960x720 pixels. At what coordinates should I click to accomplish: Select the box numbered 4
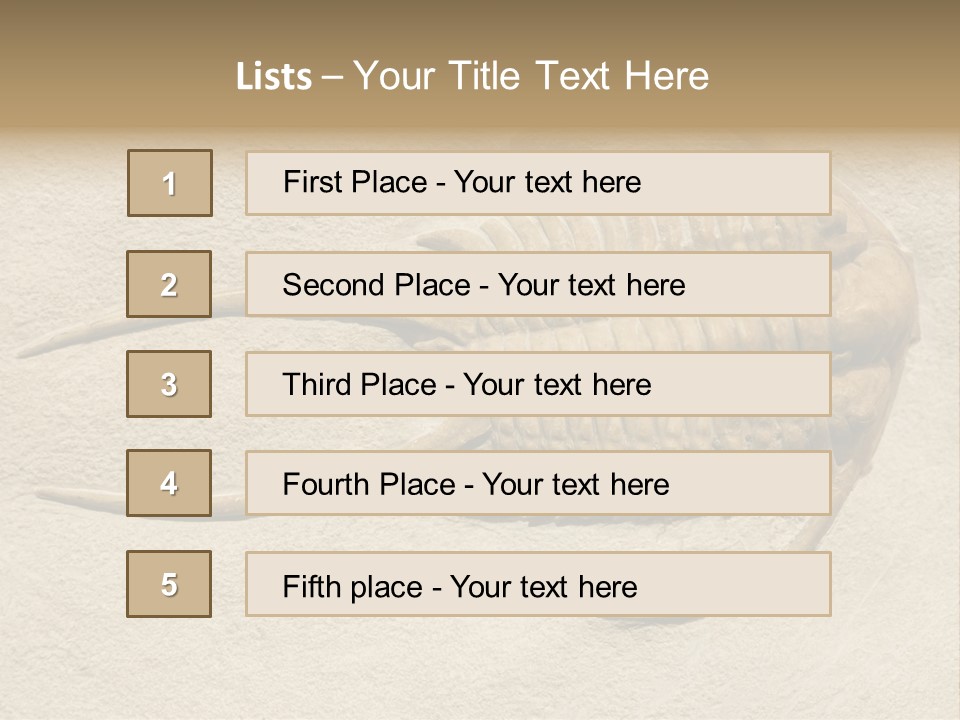tap(169, 483)
